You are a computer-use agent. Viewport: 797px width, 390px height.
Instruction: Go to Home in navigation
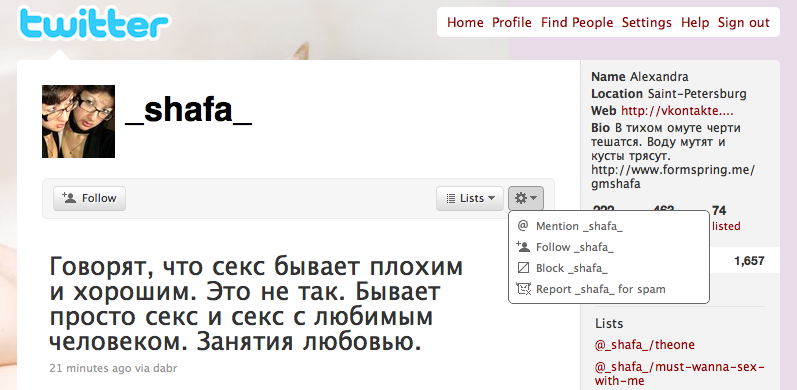coord(465,22)
